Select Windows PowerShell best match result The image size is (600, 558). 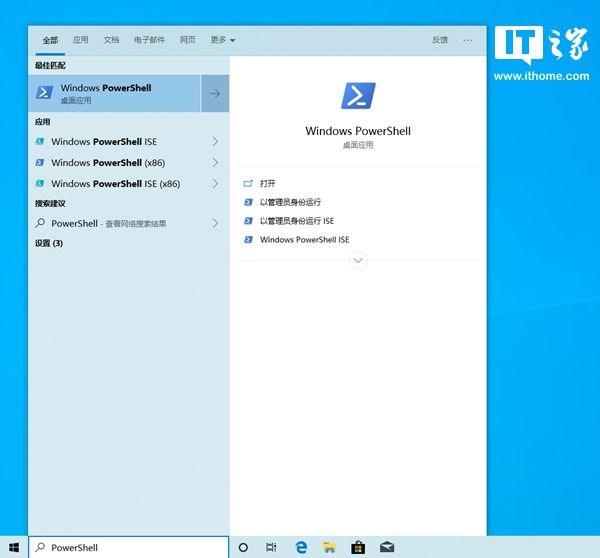(114, 93)
